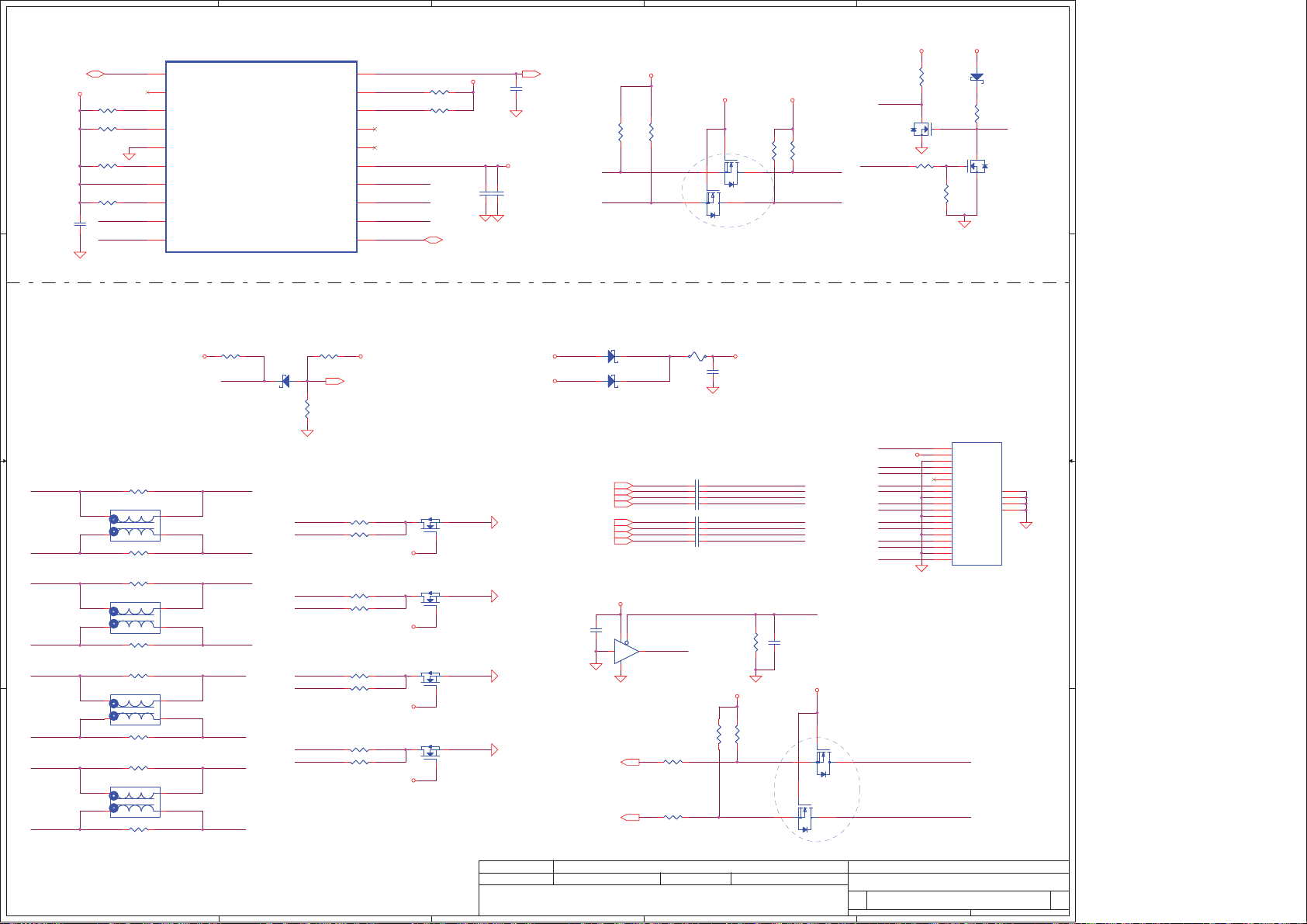Click the bidirectional port at the IC's top-left
This screenshot has width=1307, height=924.
(95, 74)
